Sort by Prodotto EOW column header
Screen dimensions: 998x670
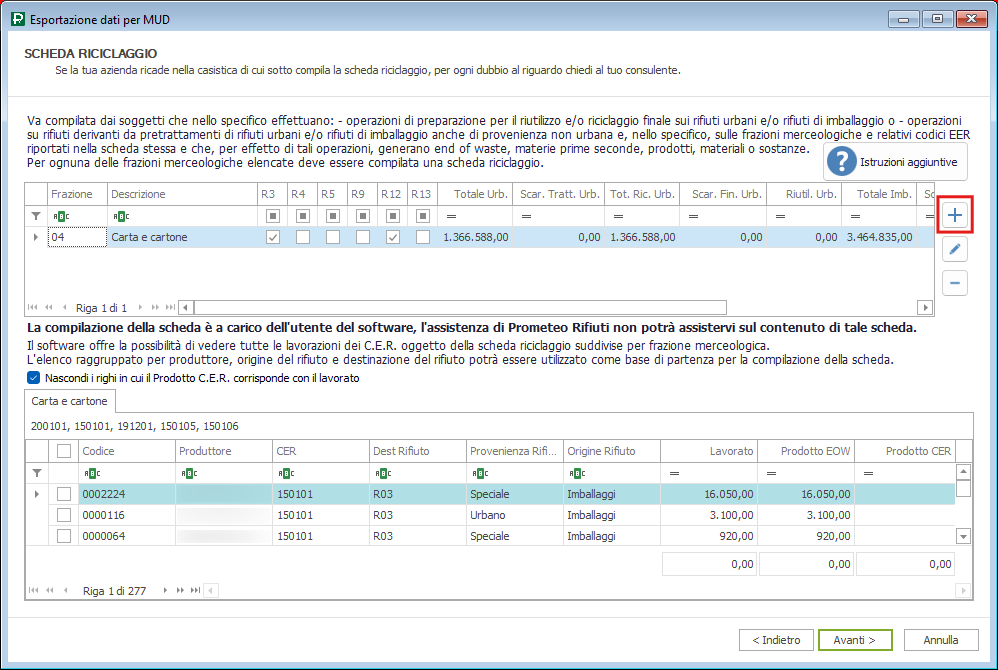[806, 450]
